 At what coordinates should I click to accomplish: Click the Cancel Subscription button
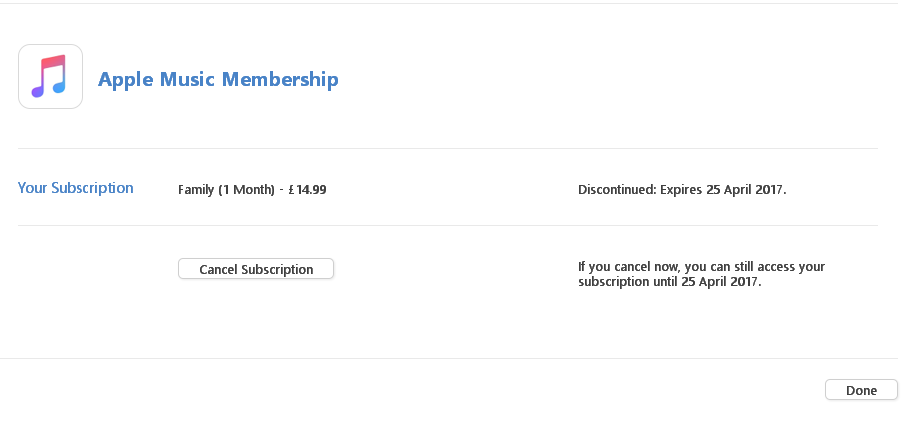[x=256, y=269]
